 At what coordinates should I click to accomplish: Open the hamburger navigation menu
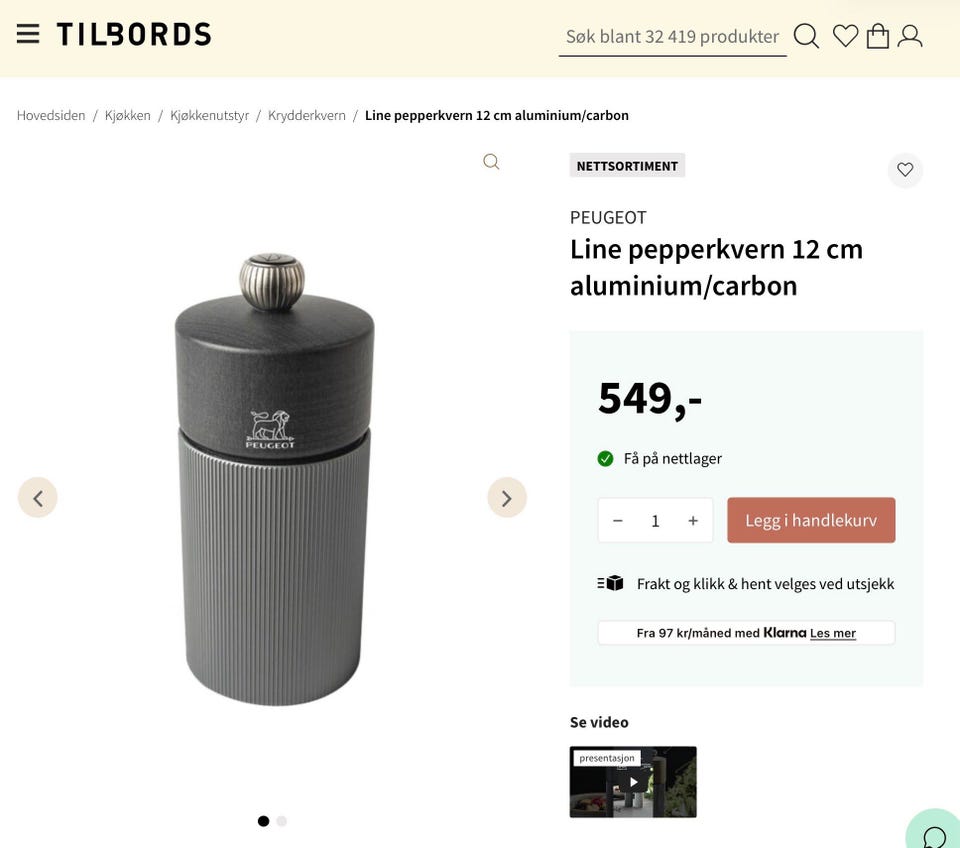[28, 32]
